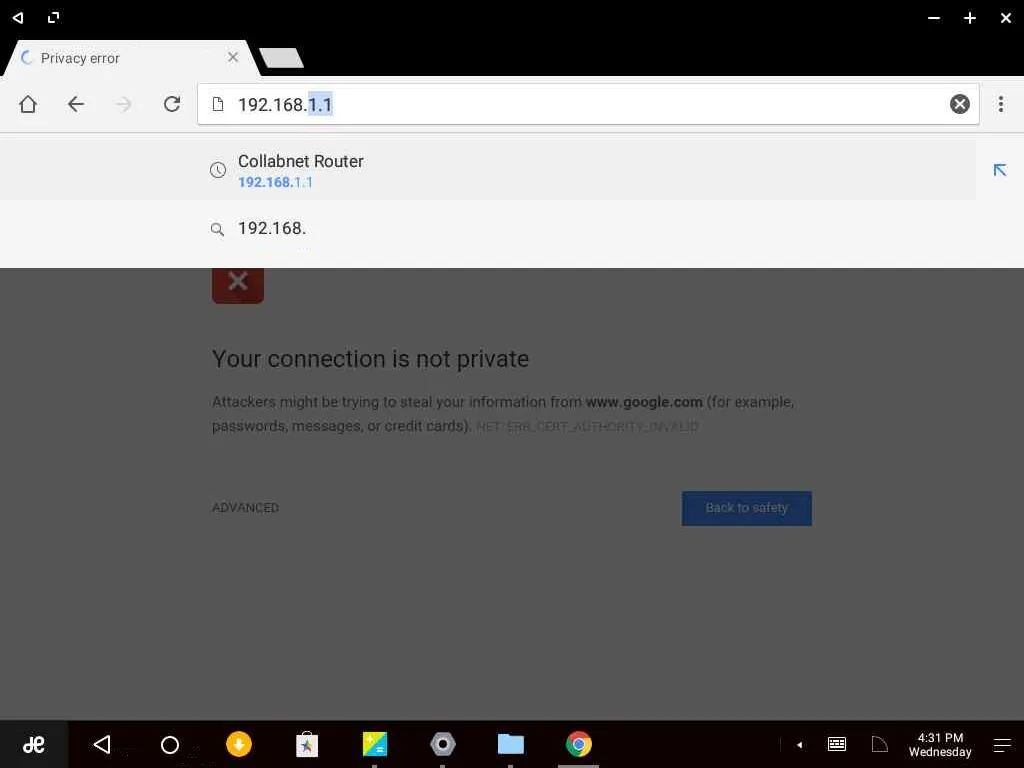Click the greyed-out forward arrow
This screenshot has height=768, width=1024.
(123, 104)
